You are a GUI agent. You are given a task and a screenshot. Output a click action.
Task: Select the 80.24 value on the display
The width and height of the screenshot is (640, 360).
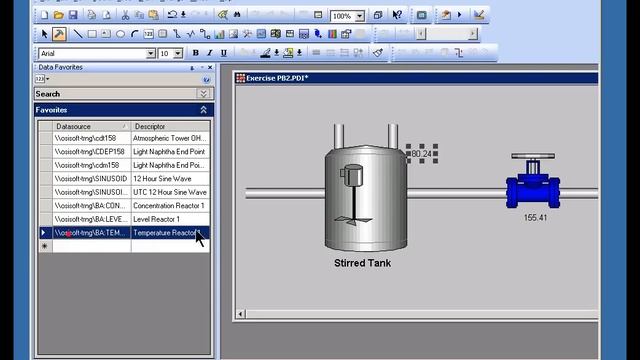(x=422, y=154)
